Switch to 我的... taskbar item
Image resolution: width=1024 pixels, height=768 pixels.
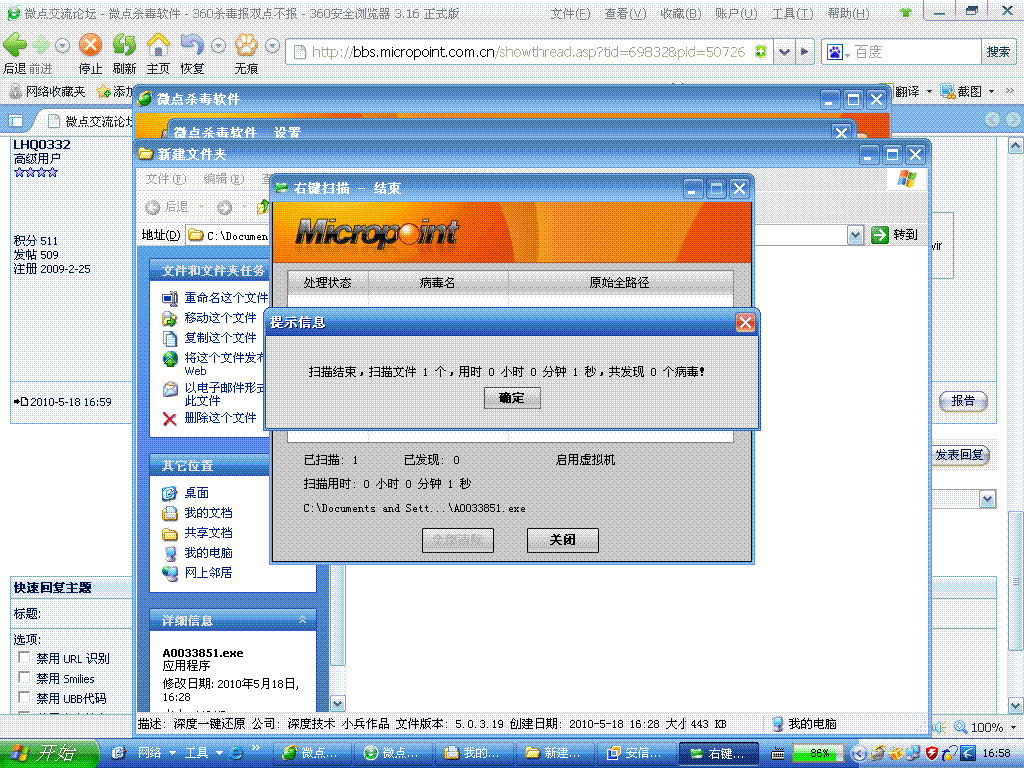point(474,754)
